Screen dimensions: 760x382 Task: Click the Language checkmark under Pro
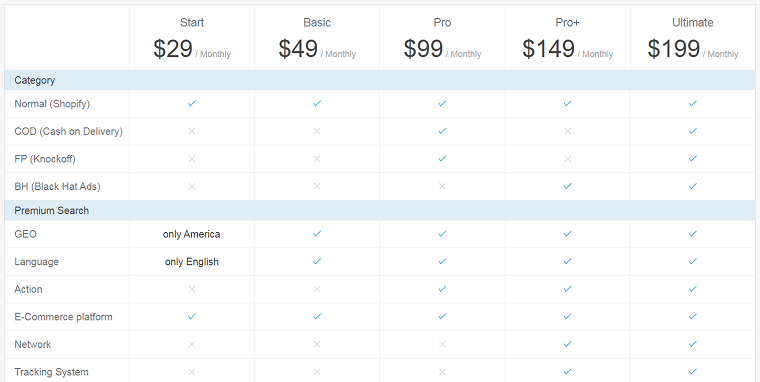pos(442,261)
